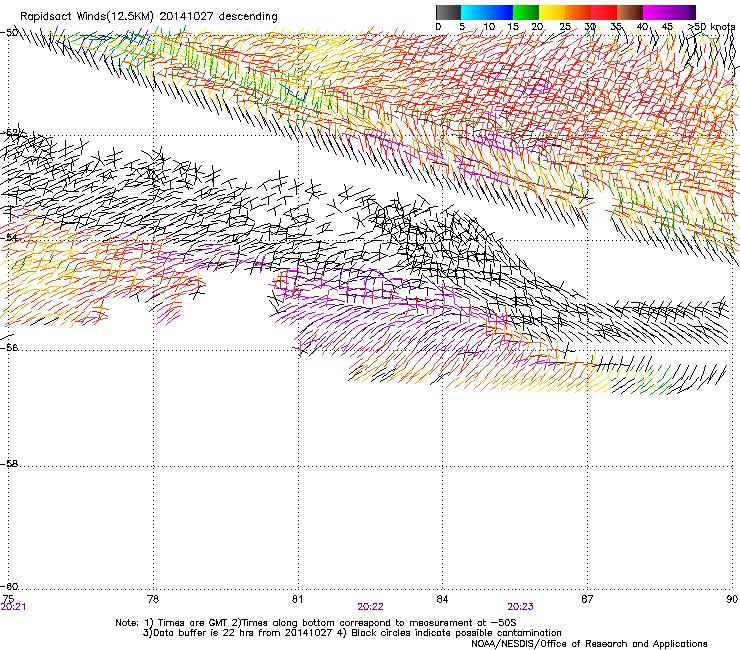Click the red 30-35 knots legend swatch
This screenshot has height=650, width=740.
[x=604, y=12]
